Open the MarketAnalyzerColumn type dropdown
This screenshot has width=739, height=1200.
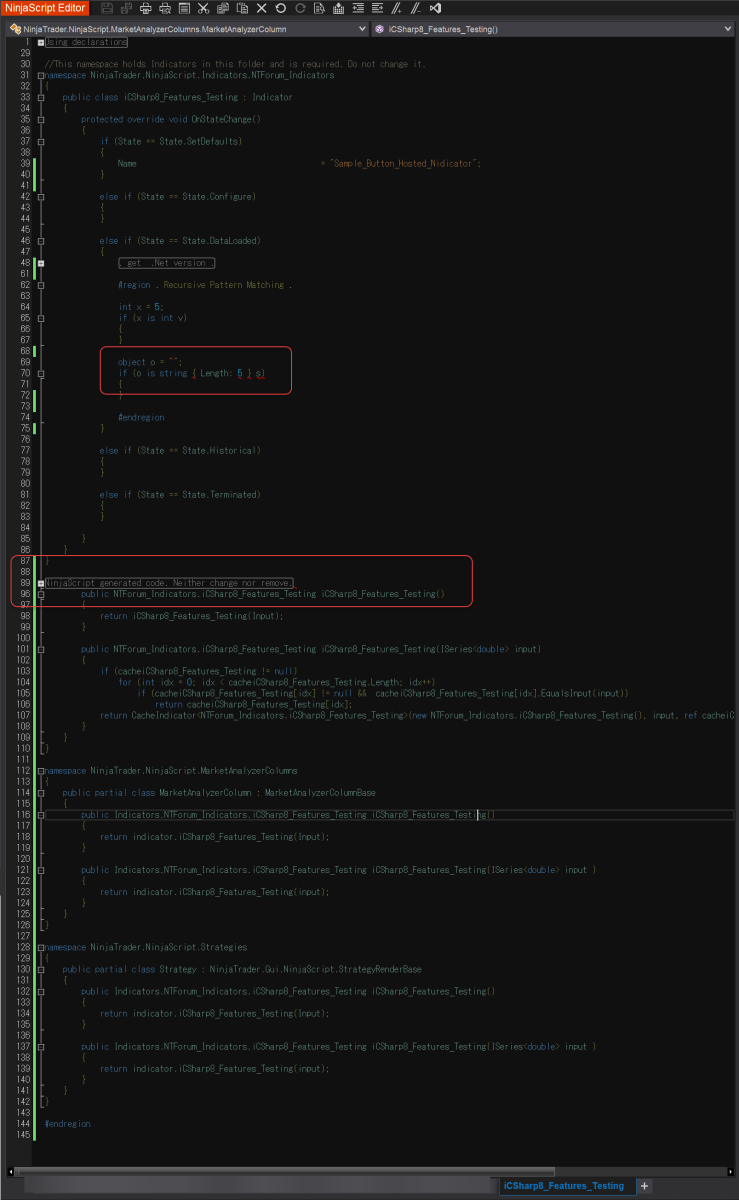(x=362, y=29)
